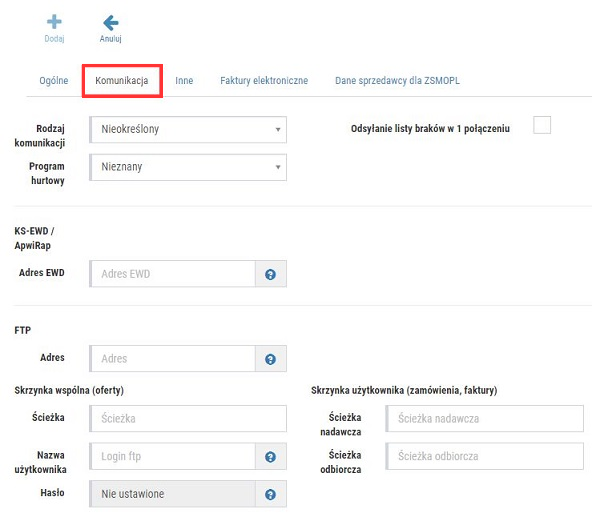This screenshot has height=517, width=592.
Task: Select the Komunikacja tab
Action: point(122,80)
